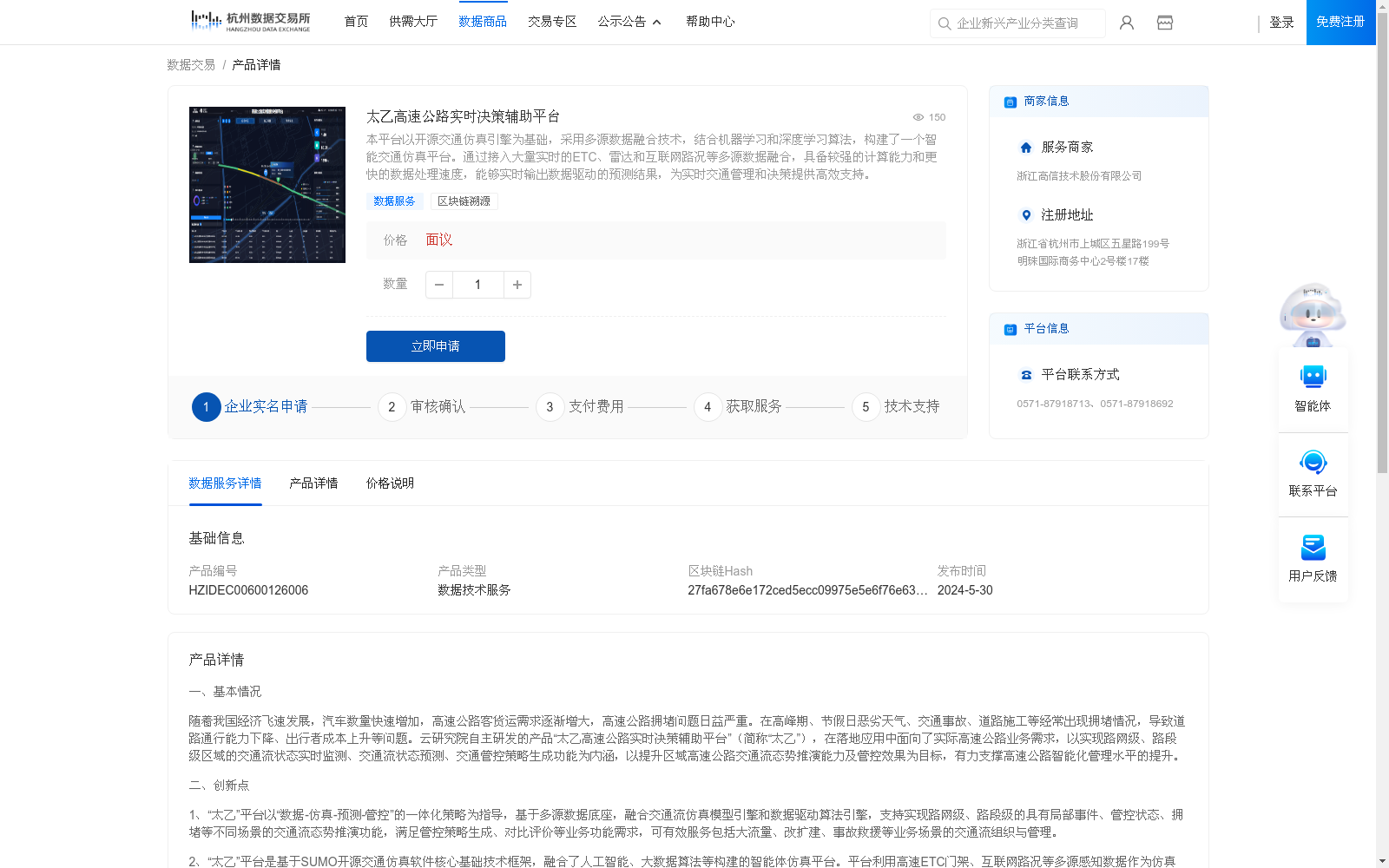Open the user profile icon
The width and height of the screenshot is (1389, 868).
click(x=1127, y=23)
